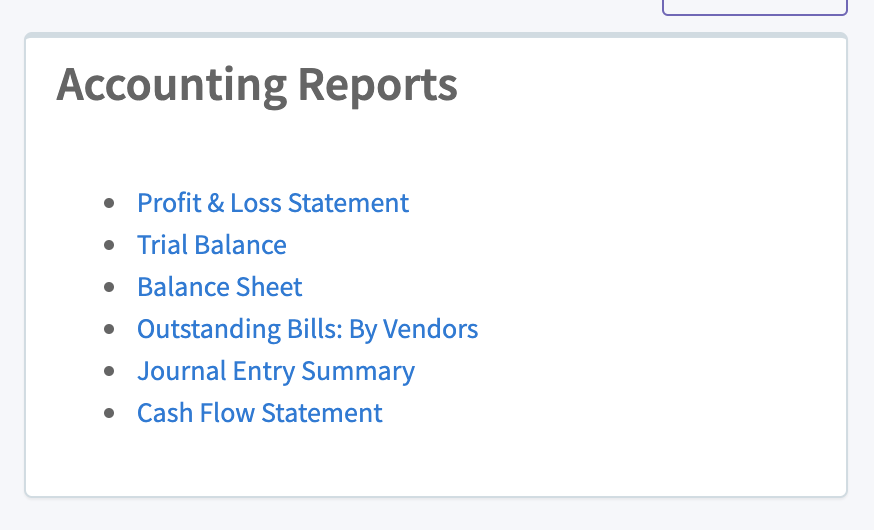This screenshot has height=530, width=874.
Task: Click the Accounting Reports heading
Action: click(256, 86)
